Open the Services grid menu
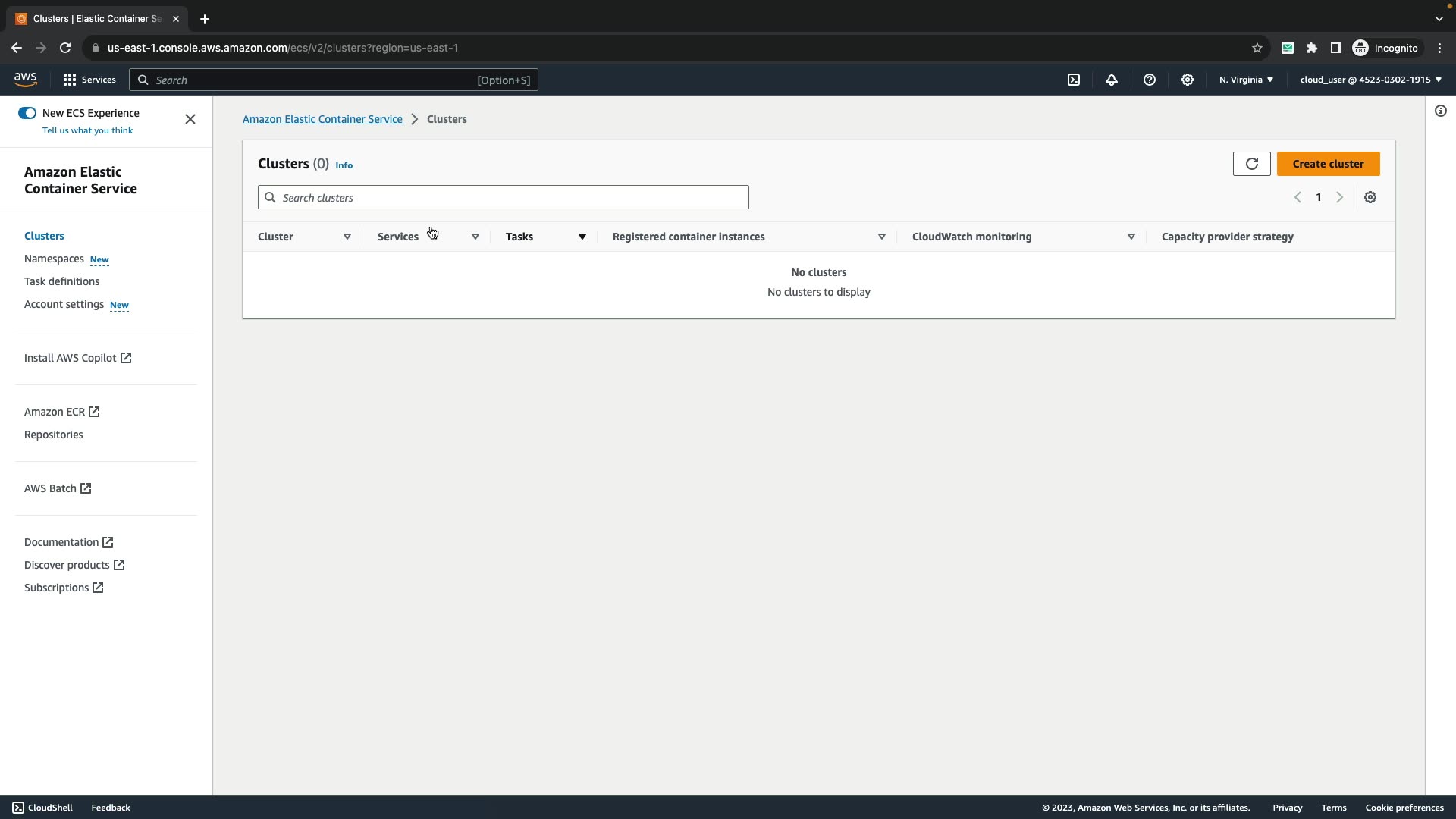Viewport: 1456px width, 819px height. click(x=88, y=80)
